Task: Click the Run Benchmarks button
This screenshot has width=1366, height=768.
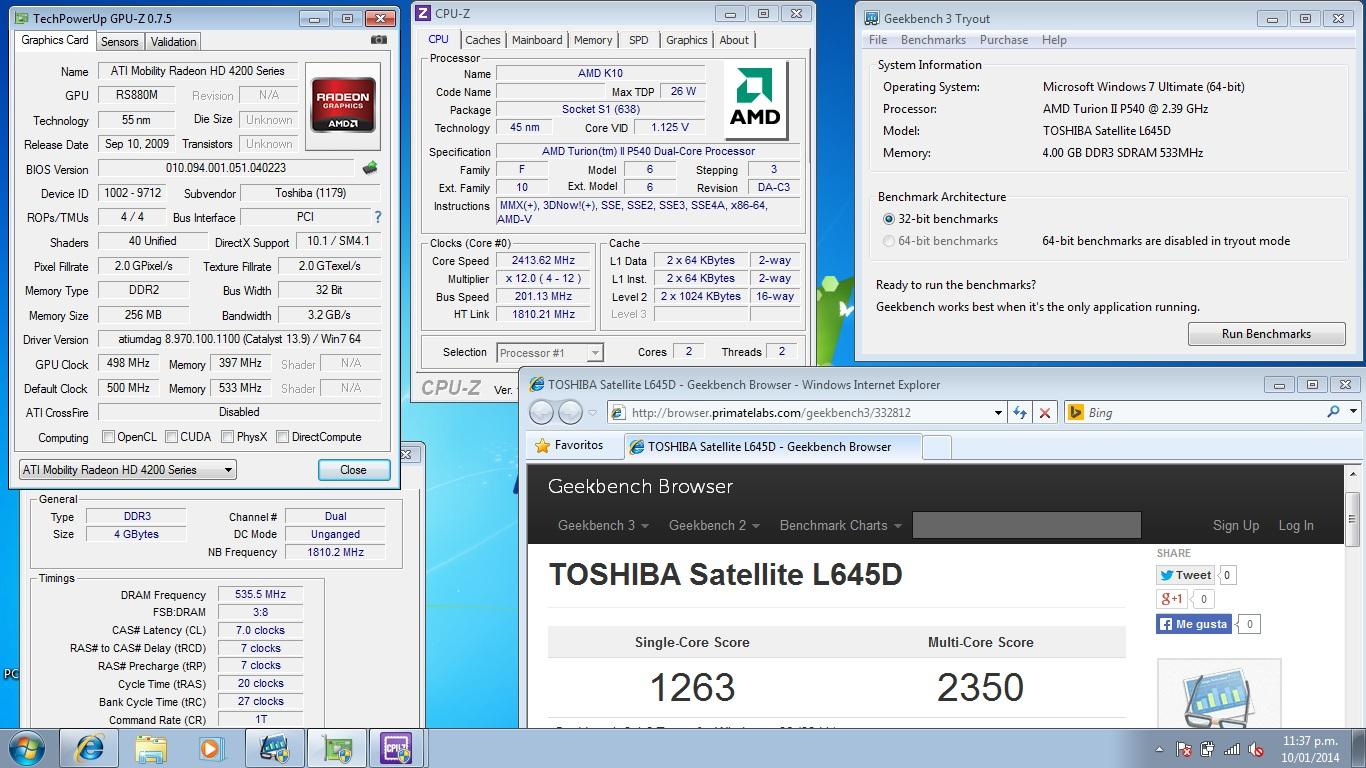Action: pyautogui.click(x=1266, y=334)
